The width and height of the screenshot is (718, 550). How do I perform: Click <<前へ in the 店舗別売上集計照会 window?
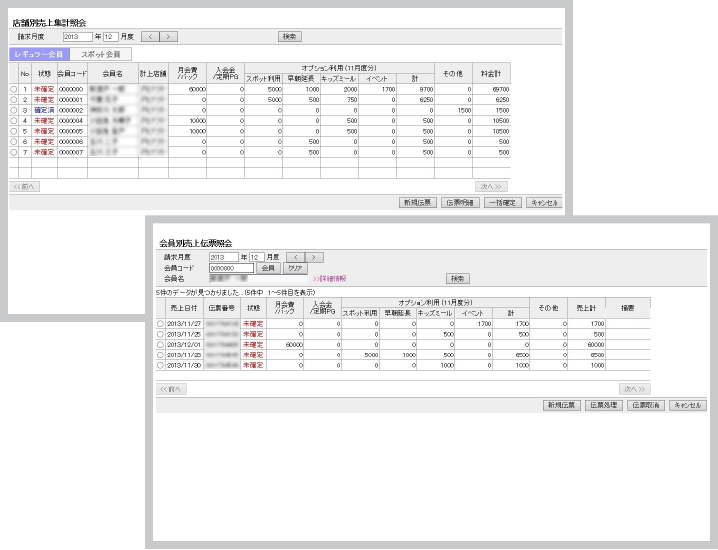[24, 186]
